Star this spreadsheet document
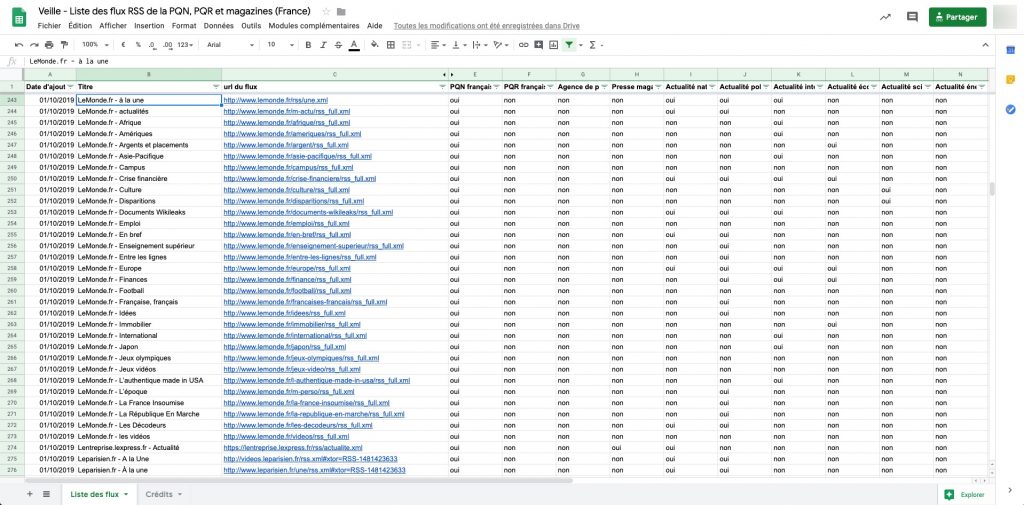This screenshot has height=505, width=1024. tap(326, 12)
